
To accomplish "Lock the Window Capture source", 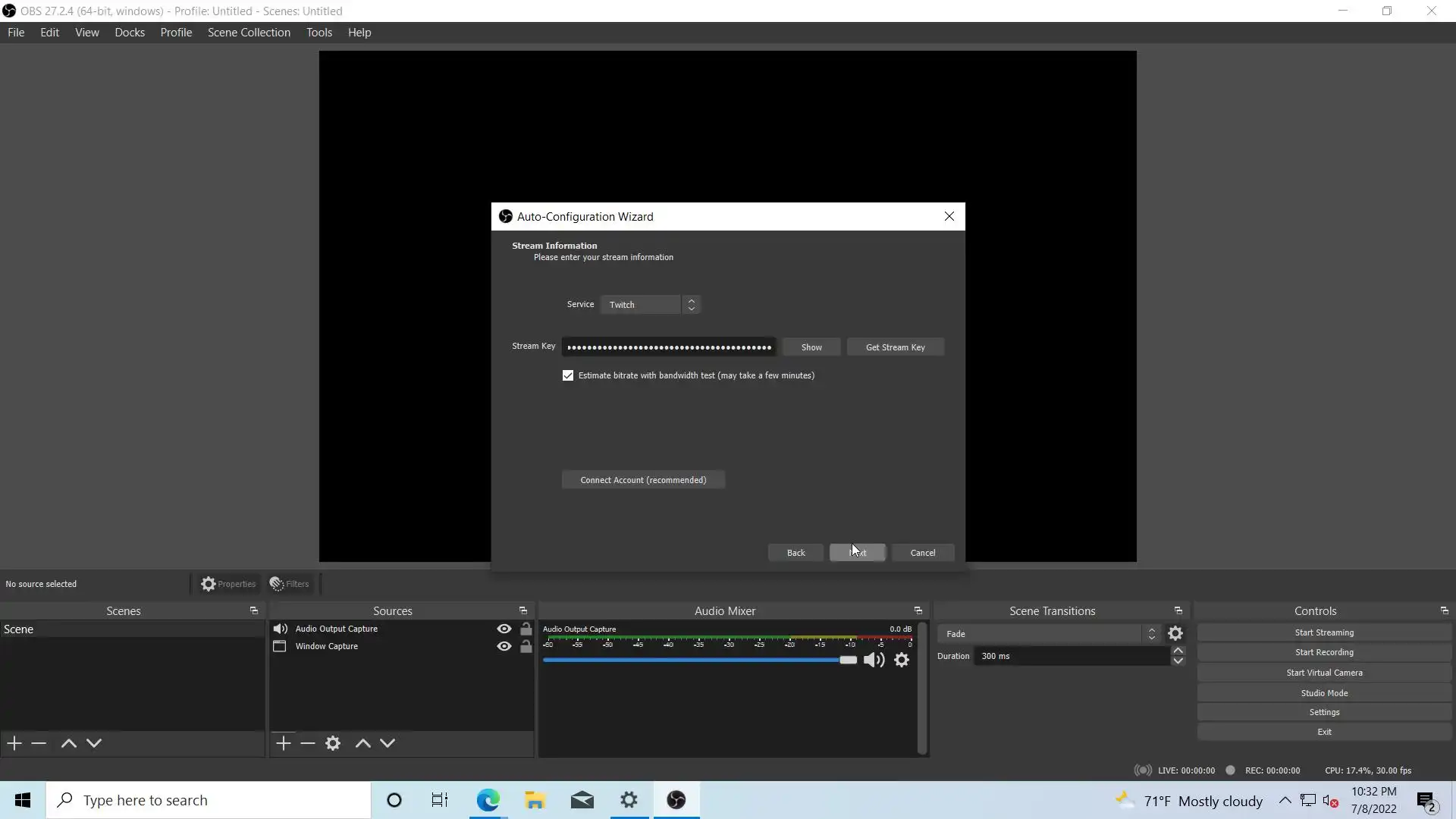I will (x=526, y=646).
